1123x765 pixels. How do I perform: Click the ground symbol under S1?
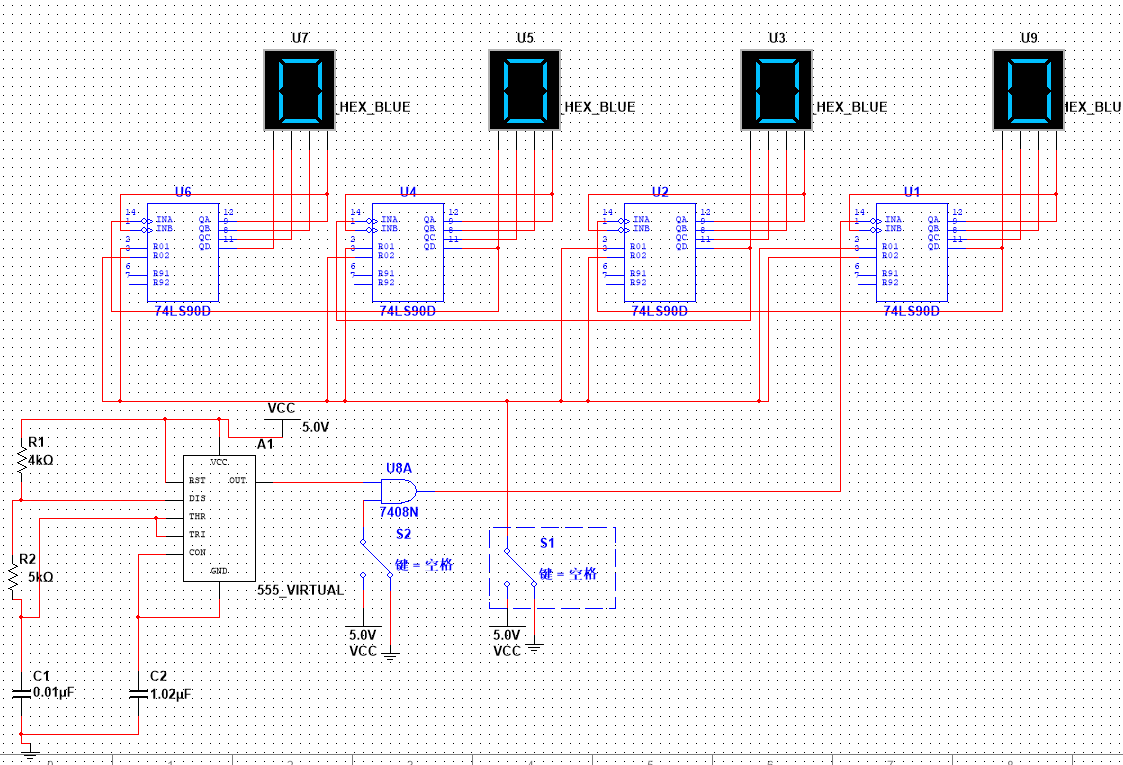534,648
